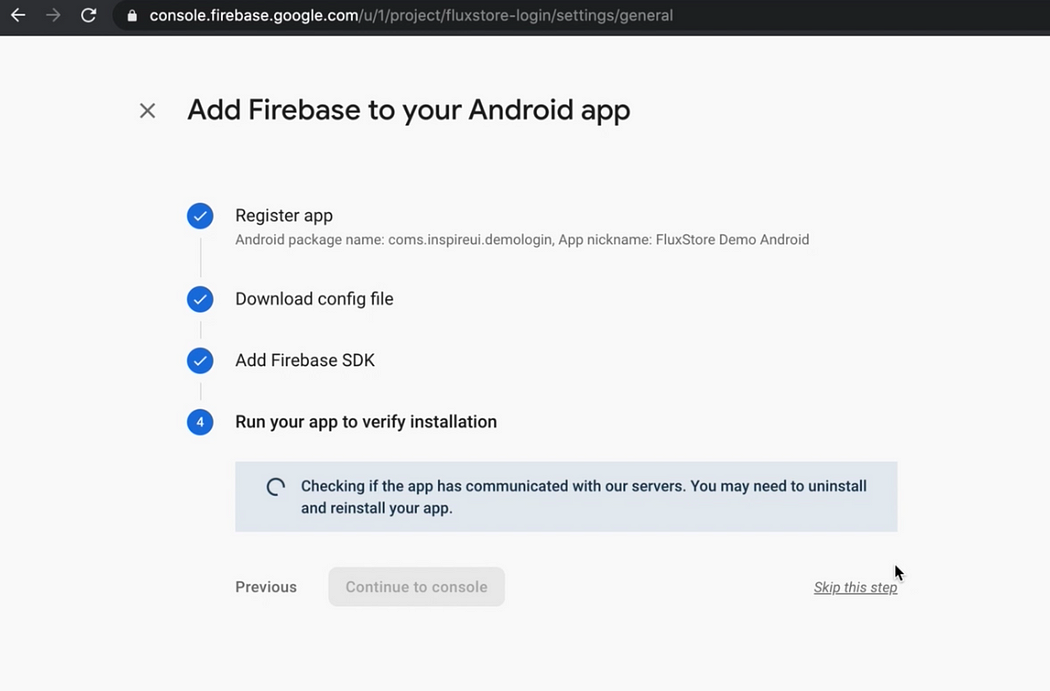Click the Android package name subtitle
Image resolution: width=1050 pixels, height=691 pixels.
coord(522,240)
